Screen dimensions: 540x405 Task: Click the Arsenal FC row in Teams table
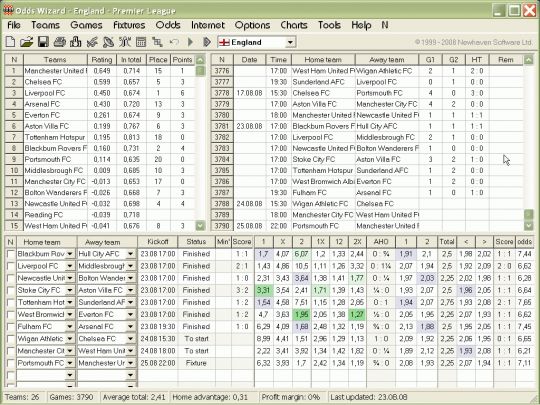[100, 104]
